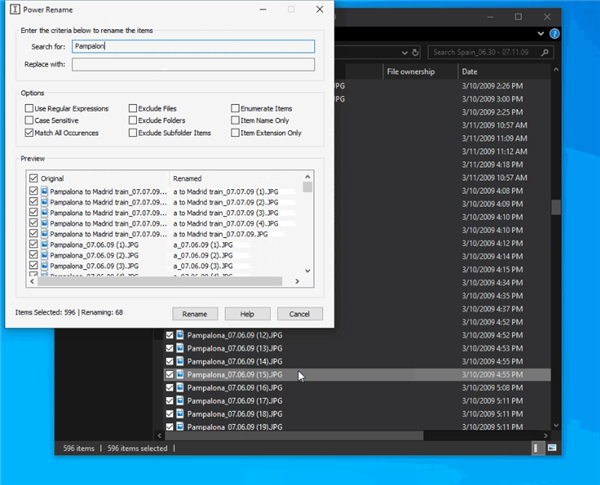Click the Pampalona_07.06.09 (16).JPG file icon
This screenshot has width=600, height=485.
(x=181, y=387)
